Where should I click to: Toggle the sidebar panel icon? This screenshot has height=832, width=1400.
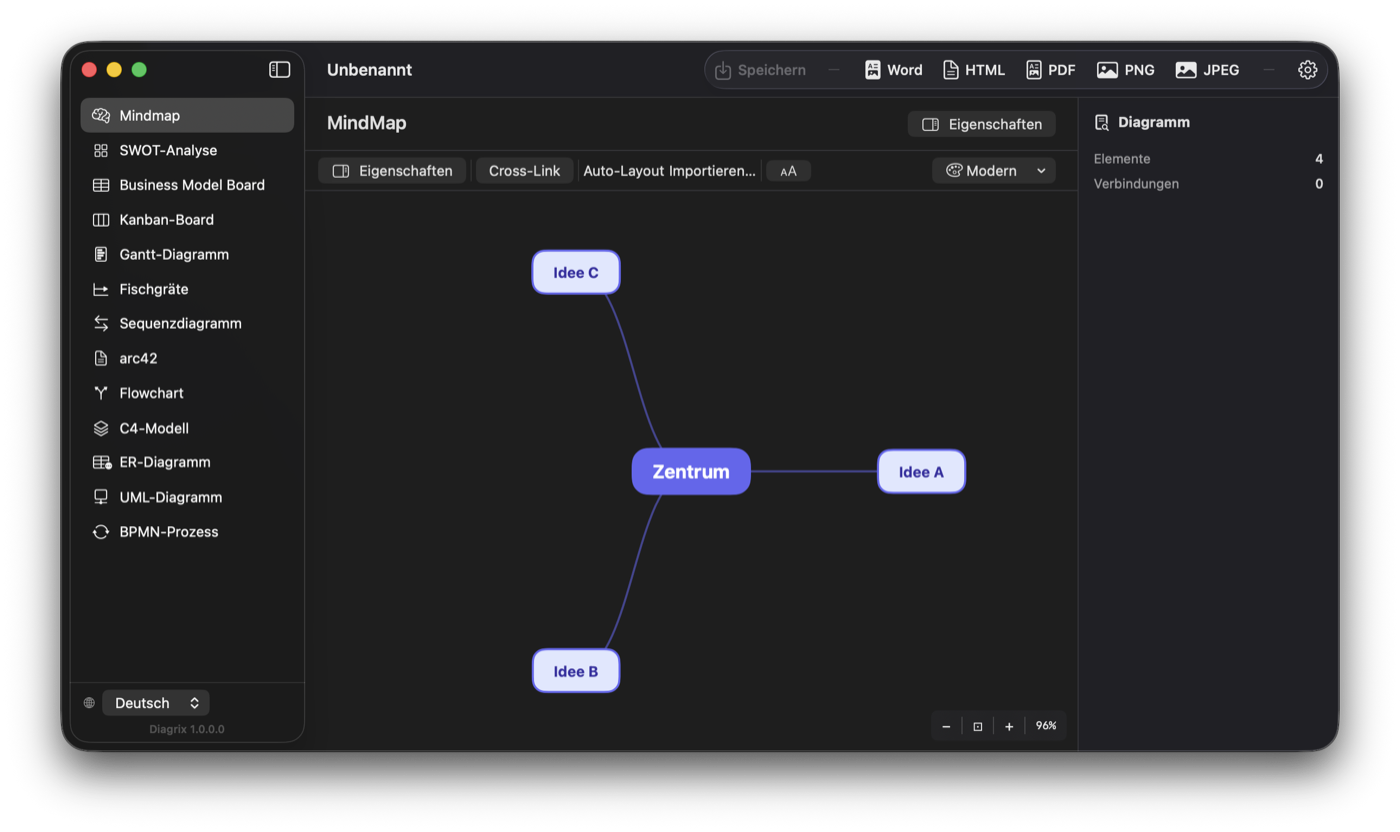[x=280, y=69]
